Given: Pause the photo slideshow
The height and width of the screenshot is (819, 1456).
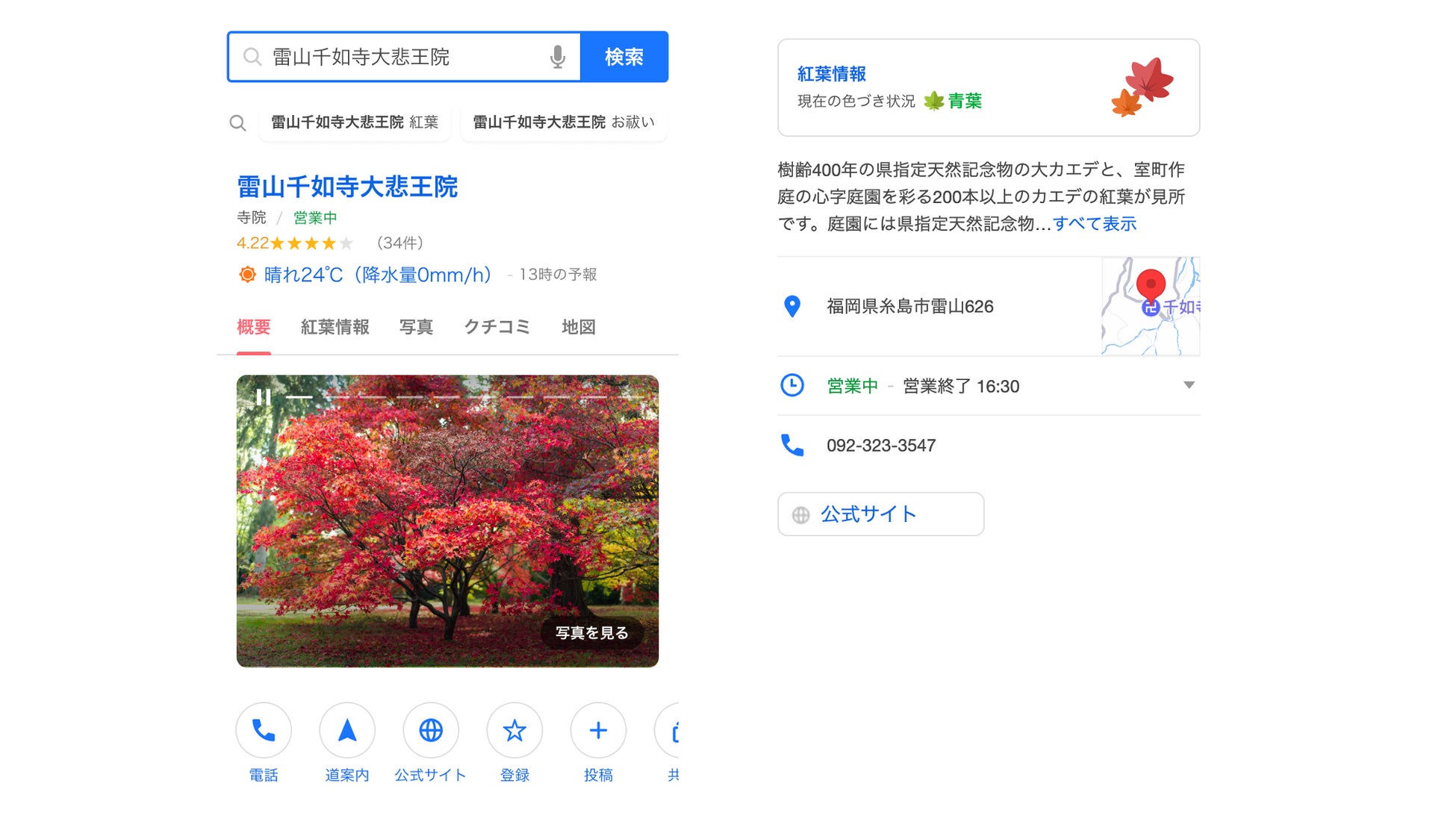Looking at the screenshot, I should (263, 397).
